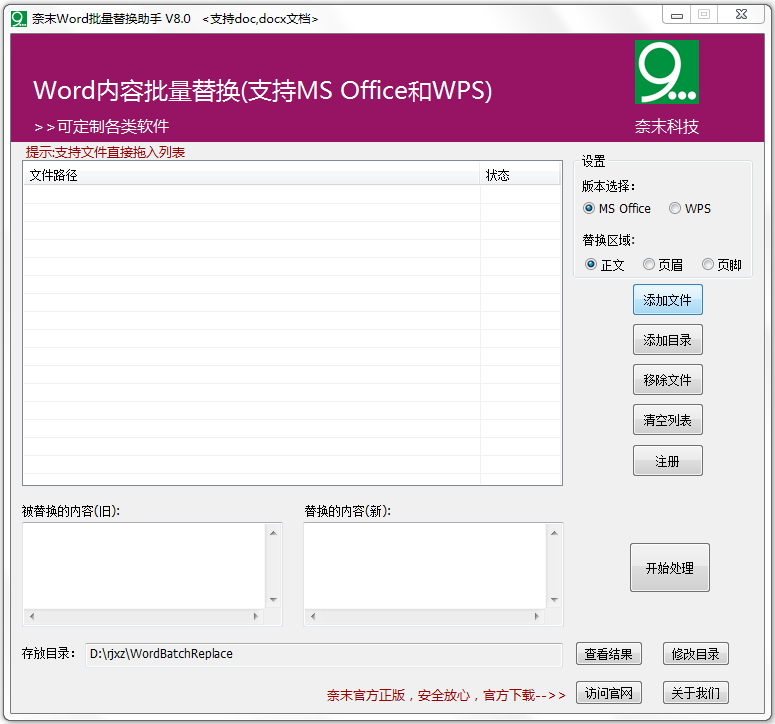775x724 pixels.
Task: Clear the list with 清空列表
Action: point(667,420)
